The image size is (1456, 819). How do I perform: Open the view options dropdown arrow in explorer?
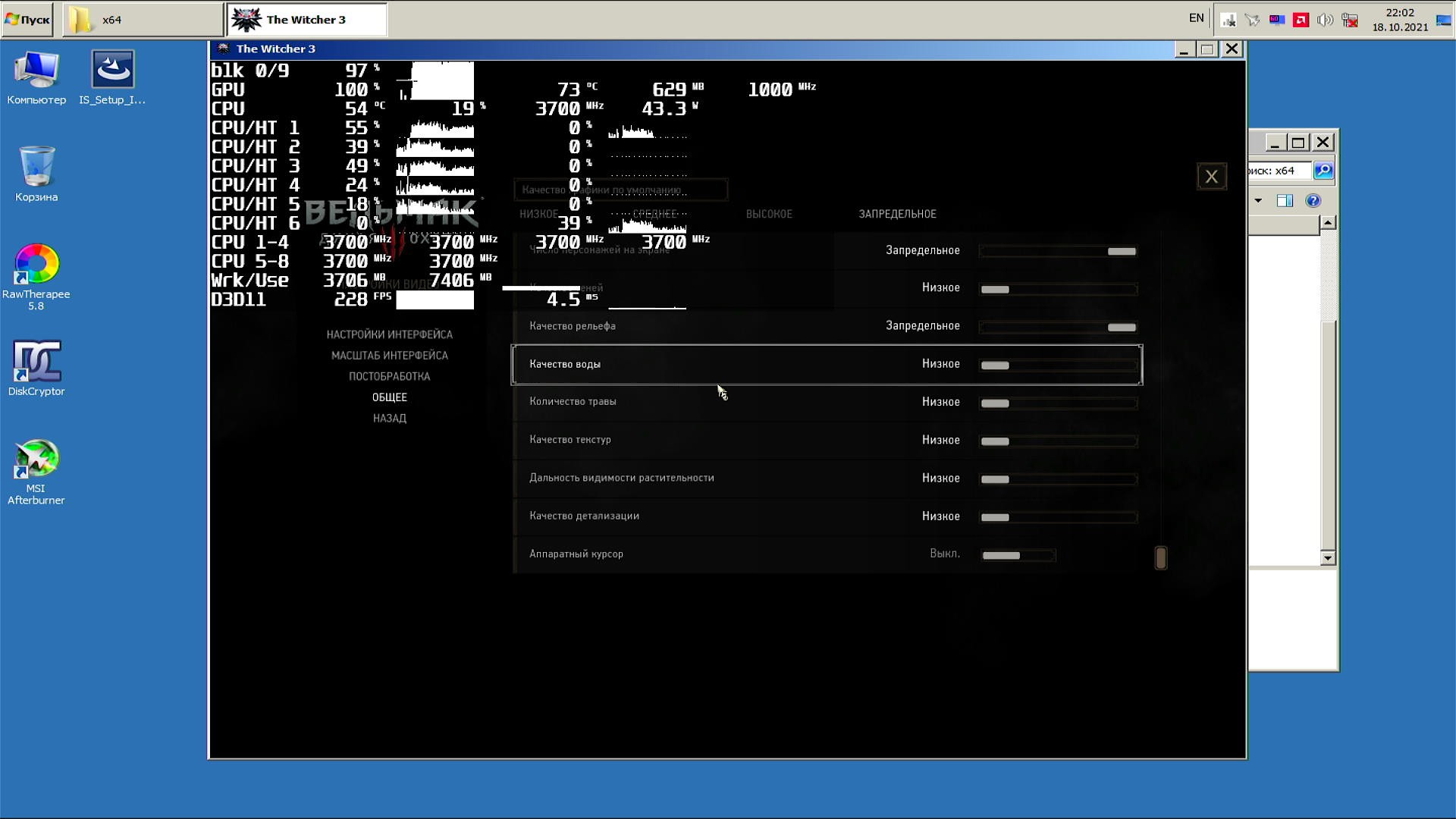point(1258,201)
